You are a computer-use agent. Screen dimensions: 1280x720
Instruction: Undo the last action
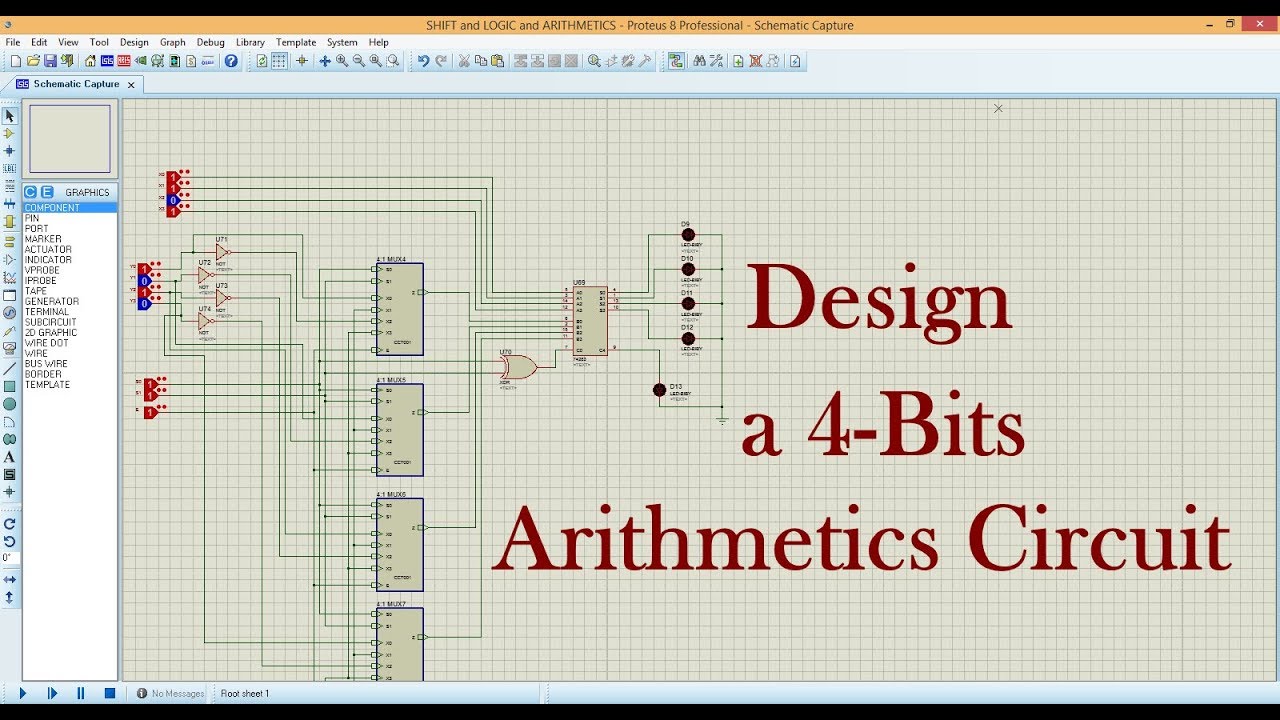(423, 61)
